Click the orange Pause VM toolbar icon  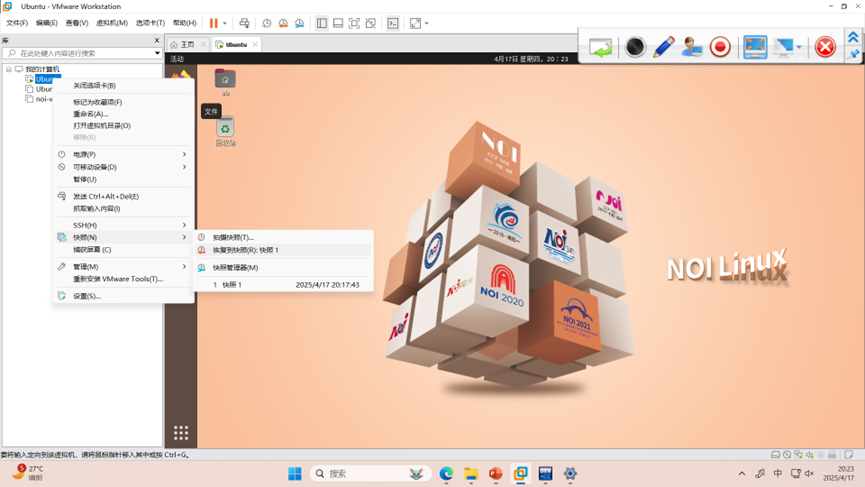213,23
